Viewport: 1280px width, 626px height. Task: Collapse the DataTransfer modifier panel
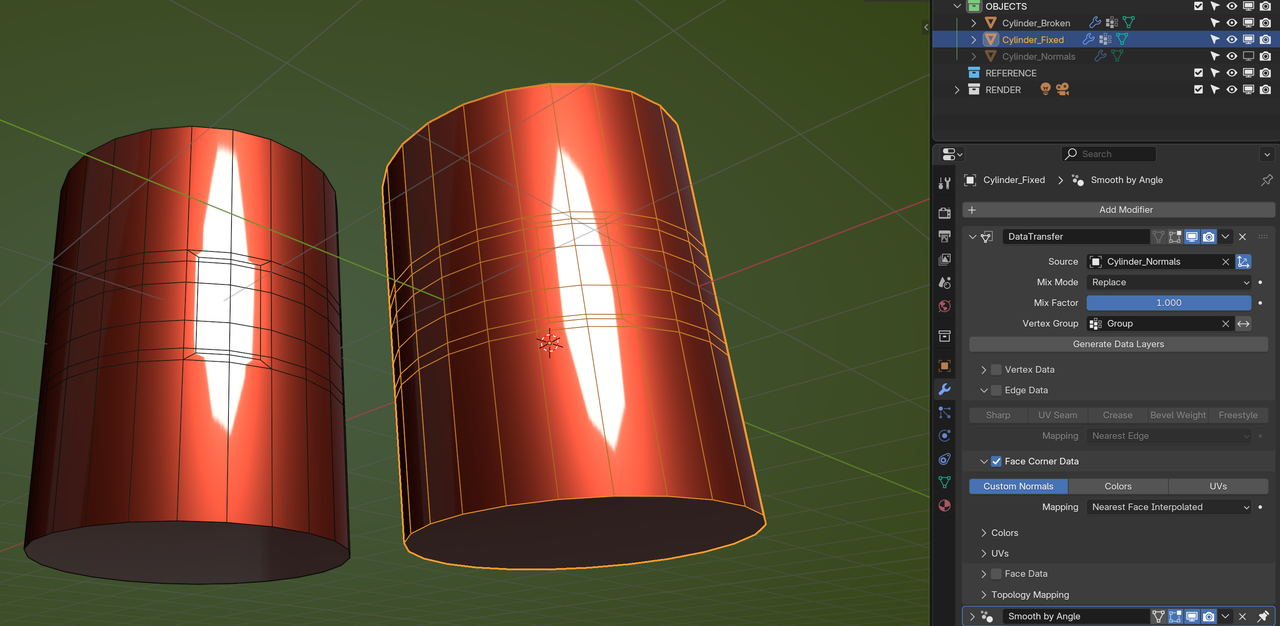(x=972, y=237)
